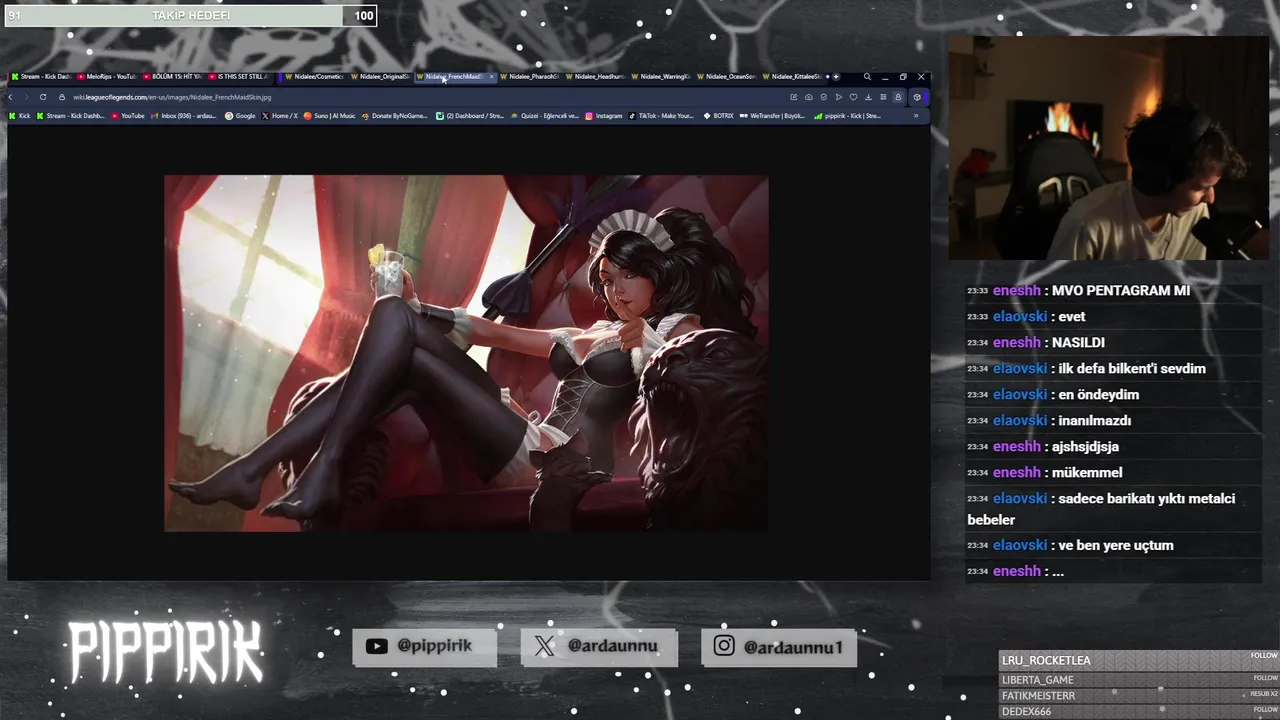Click the player arrow icon in address bar
1280x720 pixels.
click(838, 97)
